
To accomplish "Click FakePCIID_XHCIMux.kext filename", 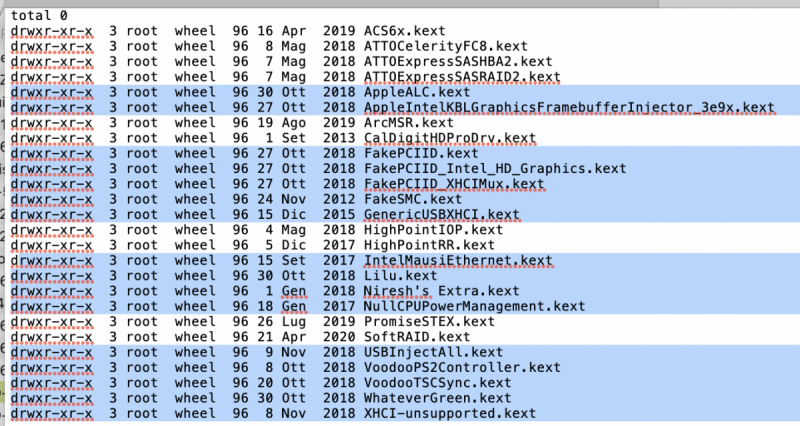I will pyautogui.click(x=454, y=184).
